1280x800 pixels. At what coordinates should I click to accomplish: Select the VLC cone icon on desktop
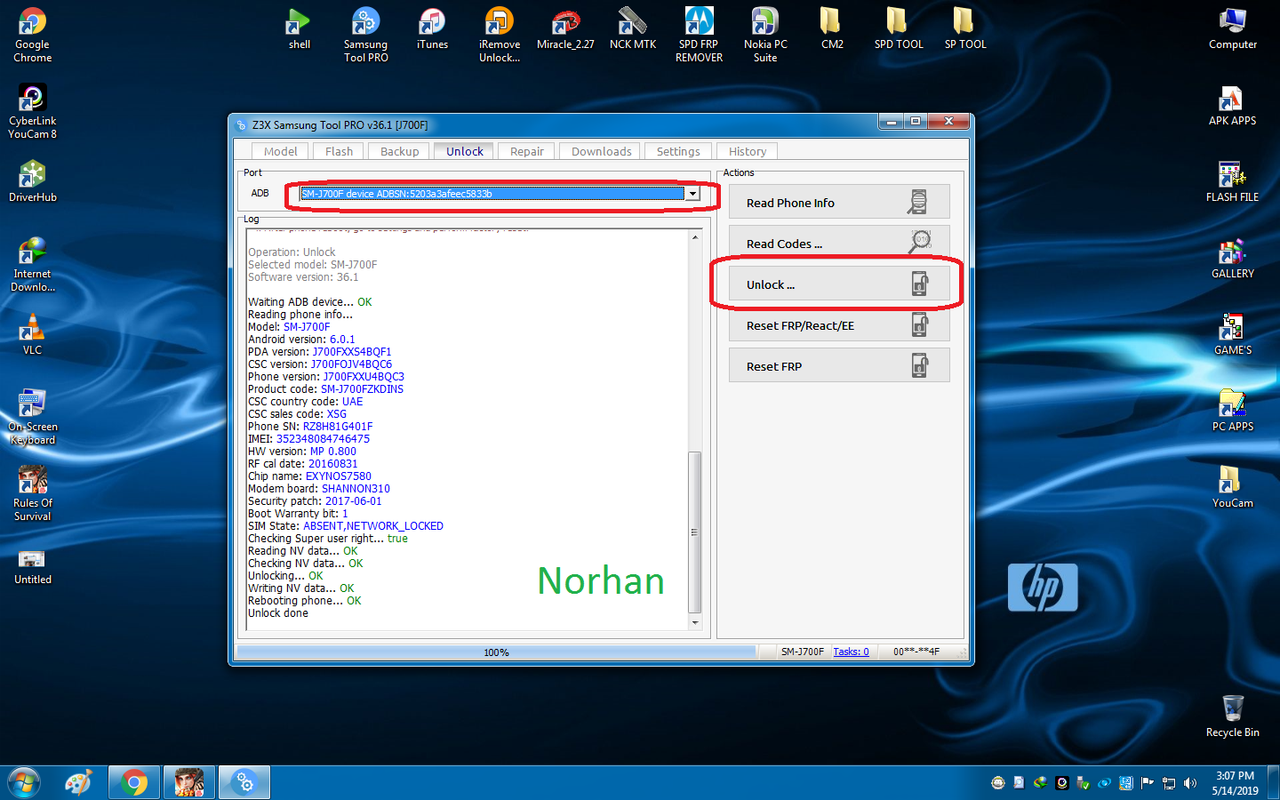[32, 333]
